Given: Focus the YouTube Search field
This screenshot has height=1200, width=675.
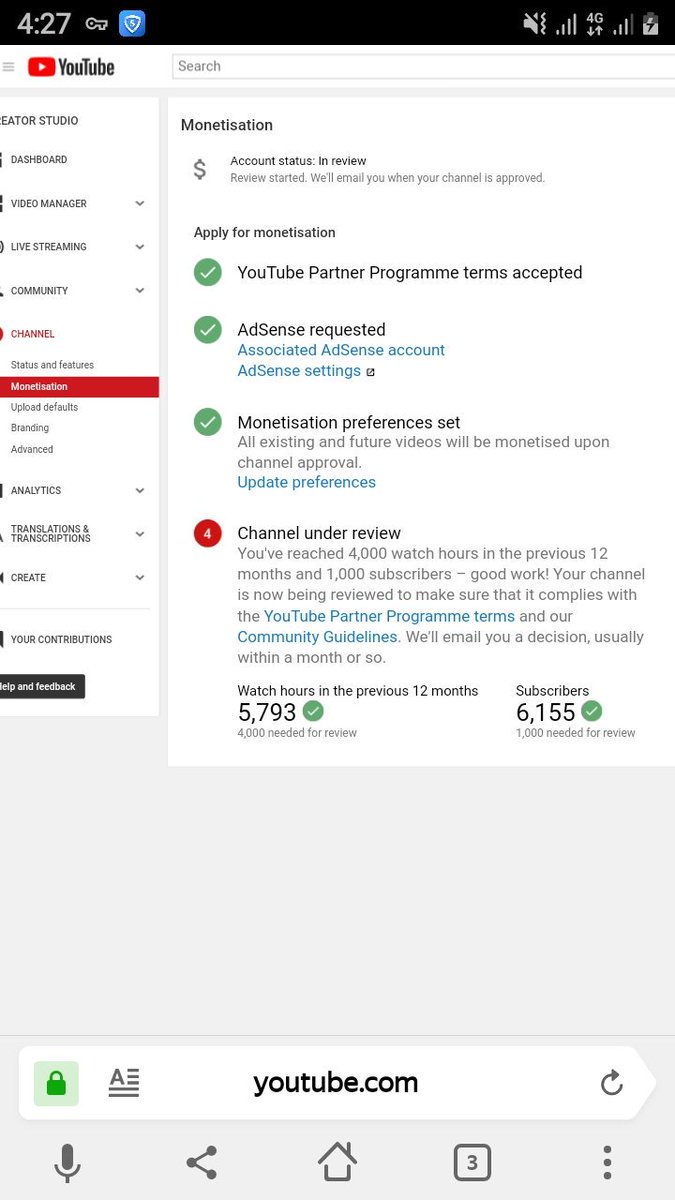Looking at the screenshot, I should click(x=424, y=66).
